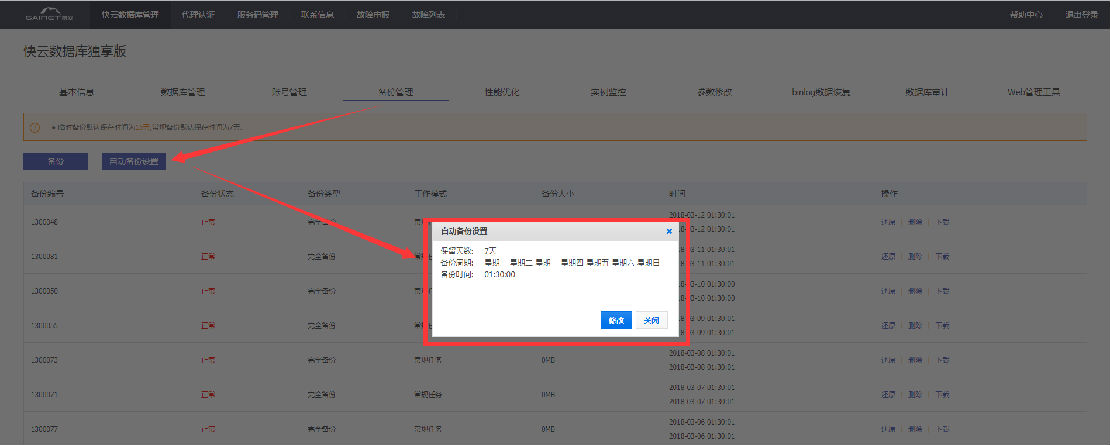
Task: Open the 参数修改 tab
Action: click(714, 92)
